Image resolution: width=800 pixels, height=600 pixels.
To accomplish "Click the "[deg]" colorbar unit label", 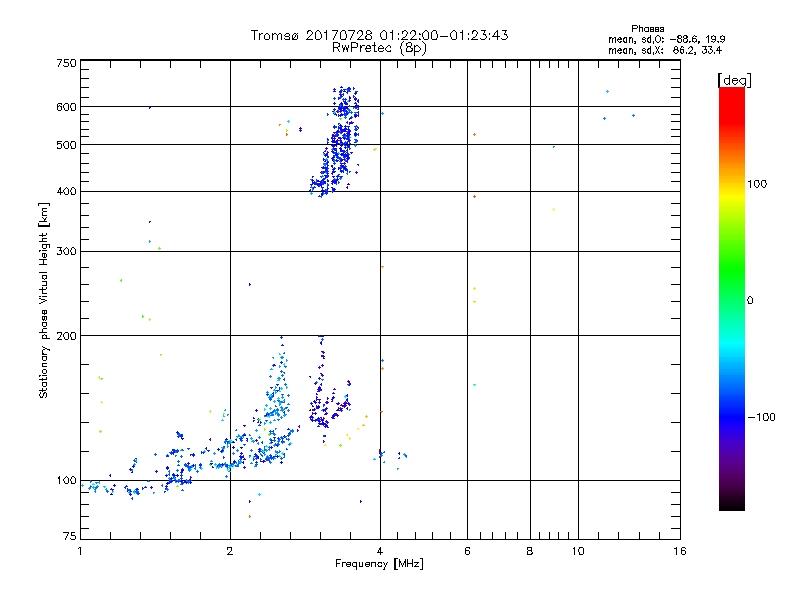I will (734, 80).
